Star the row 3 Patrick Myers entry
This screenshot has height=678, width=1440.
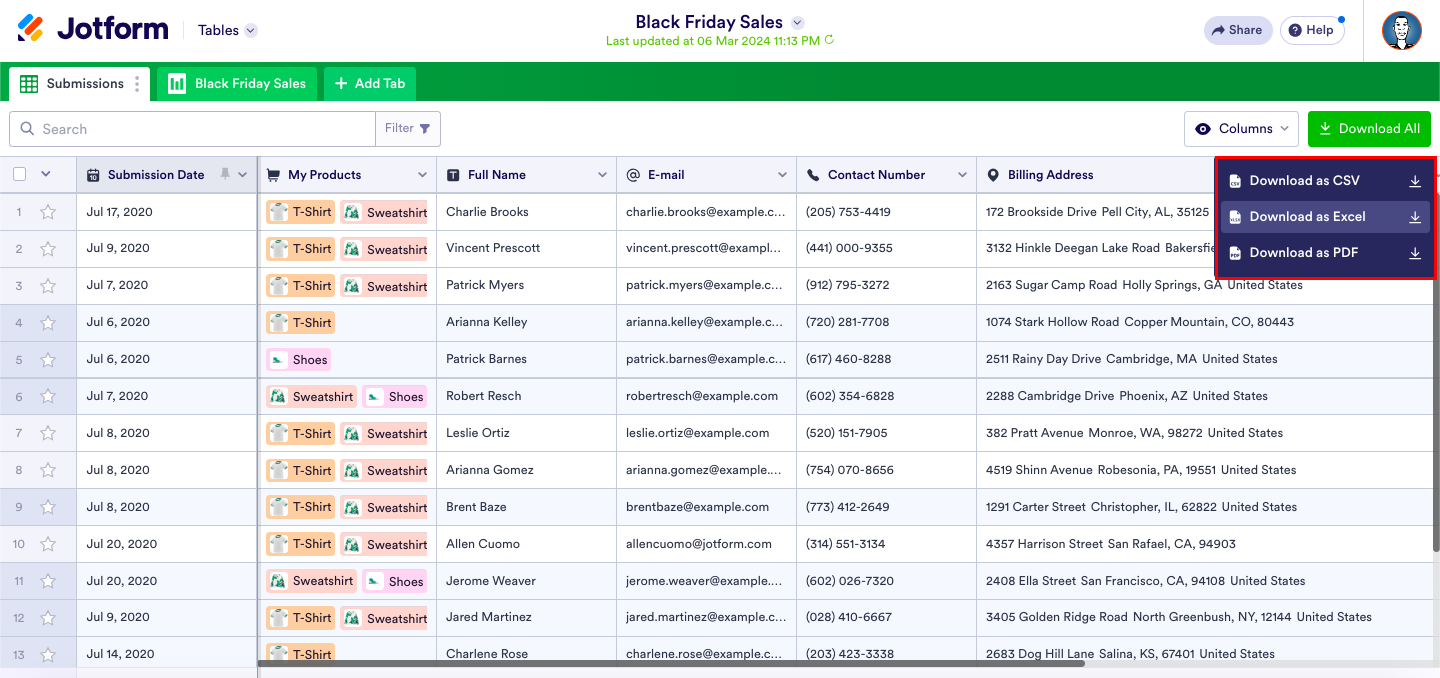pos(48,286)
